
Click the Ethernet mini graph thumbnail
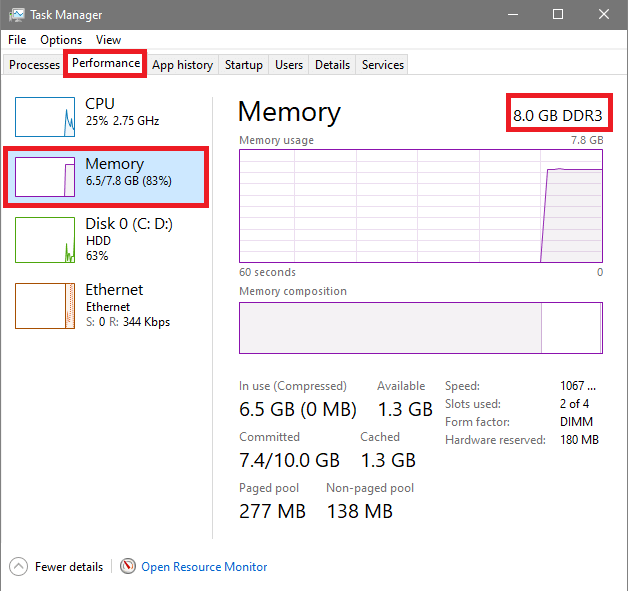tap(45, 306)
